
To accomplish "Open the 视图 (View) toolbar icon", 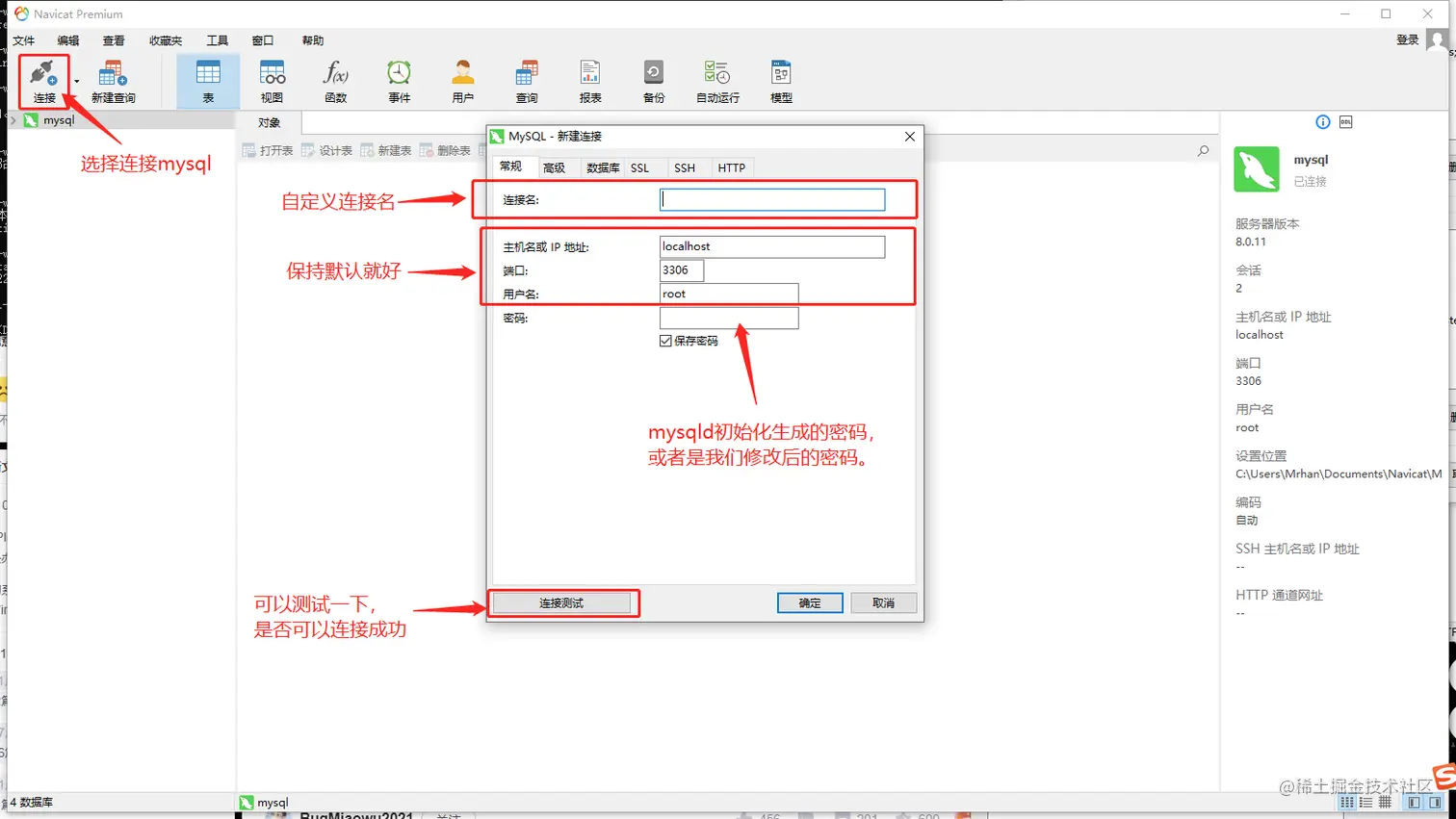I will click(x=272, y=82).
